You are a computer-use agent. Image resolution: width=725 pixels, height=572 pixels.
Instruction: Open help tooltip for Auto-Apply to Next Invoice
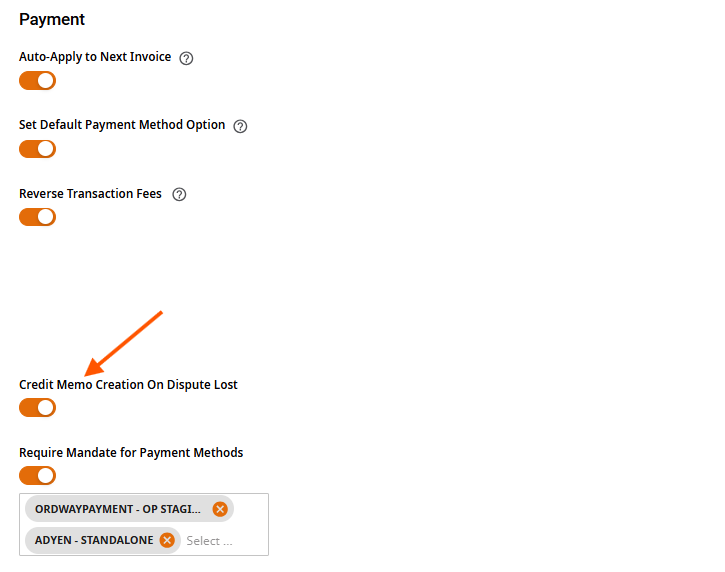186,58
